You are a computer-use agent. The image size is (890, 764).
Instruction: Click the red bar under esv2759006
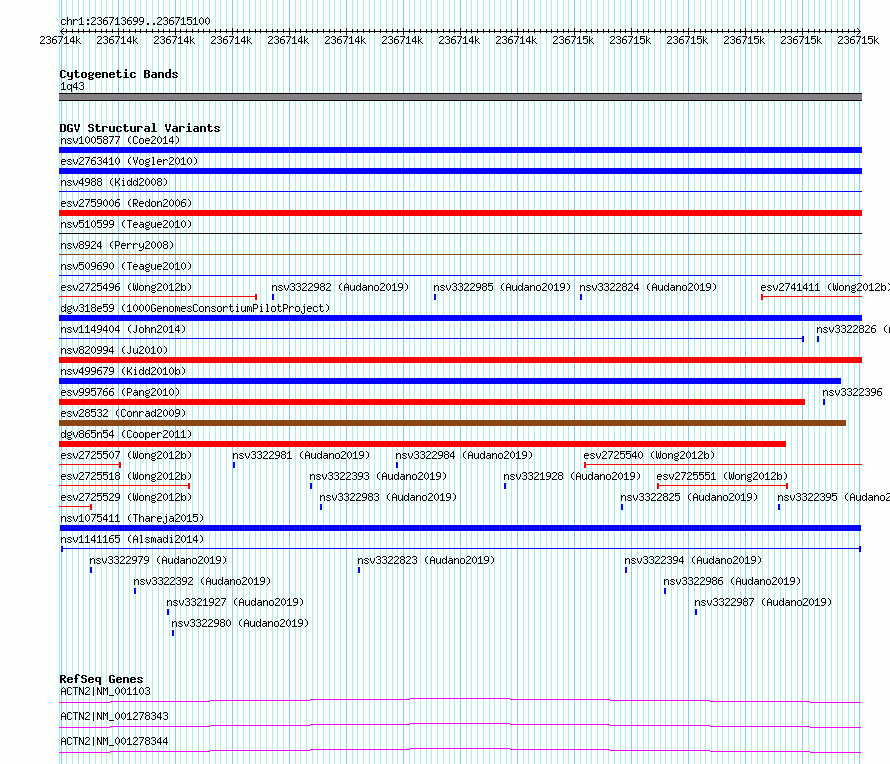pos(460,213)
